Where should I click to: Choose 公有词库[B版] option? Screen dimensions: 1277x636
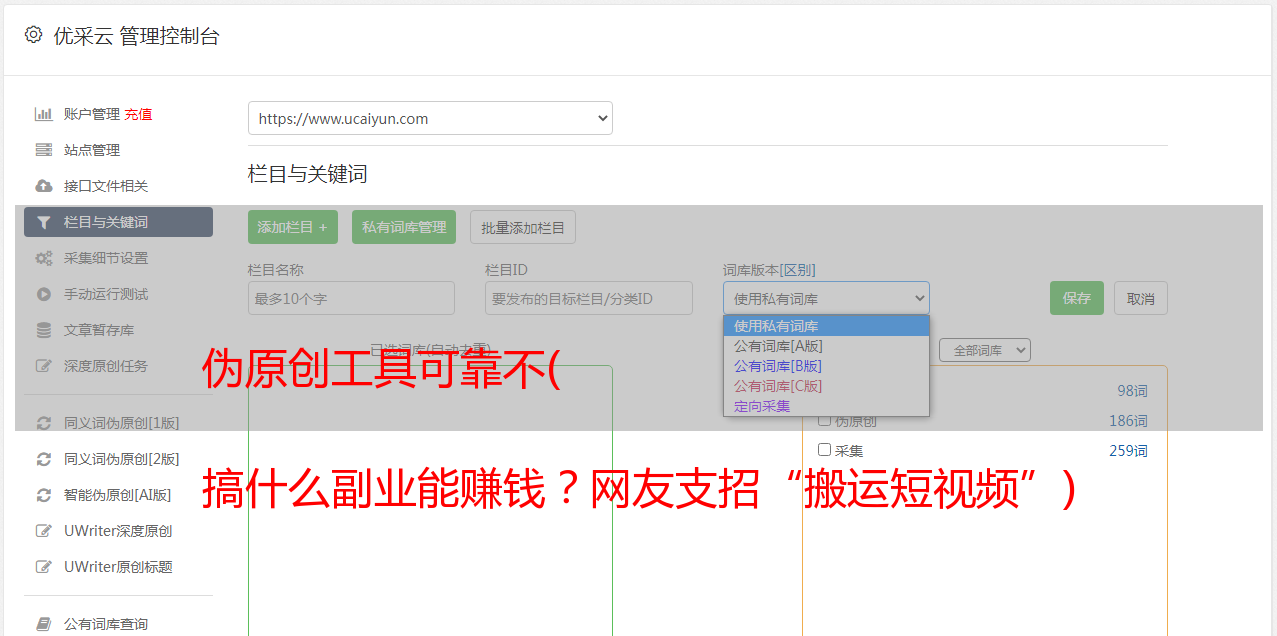click(826, 366)
